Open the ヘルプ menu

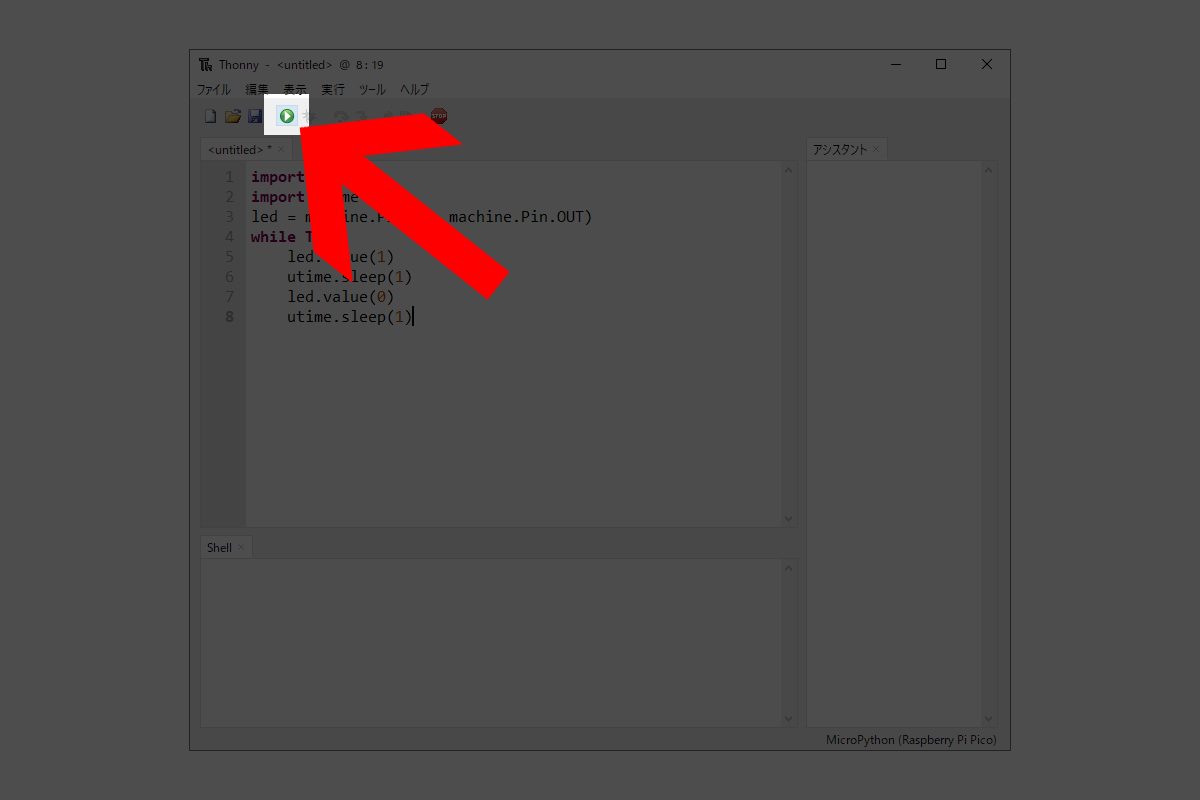pos(414,89)
